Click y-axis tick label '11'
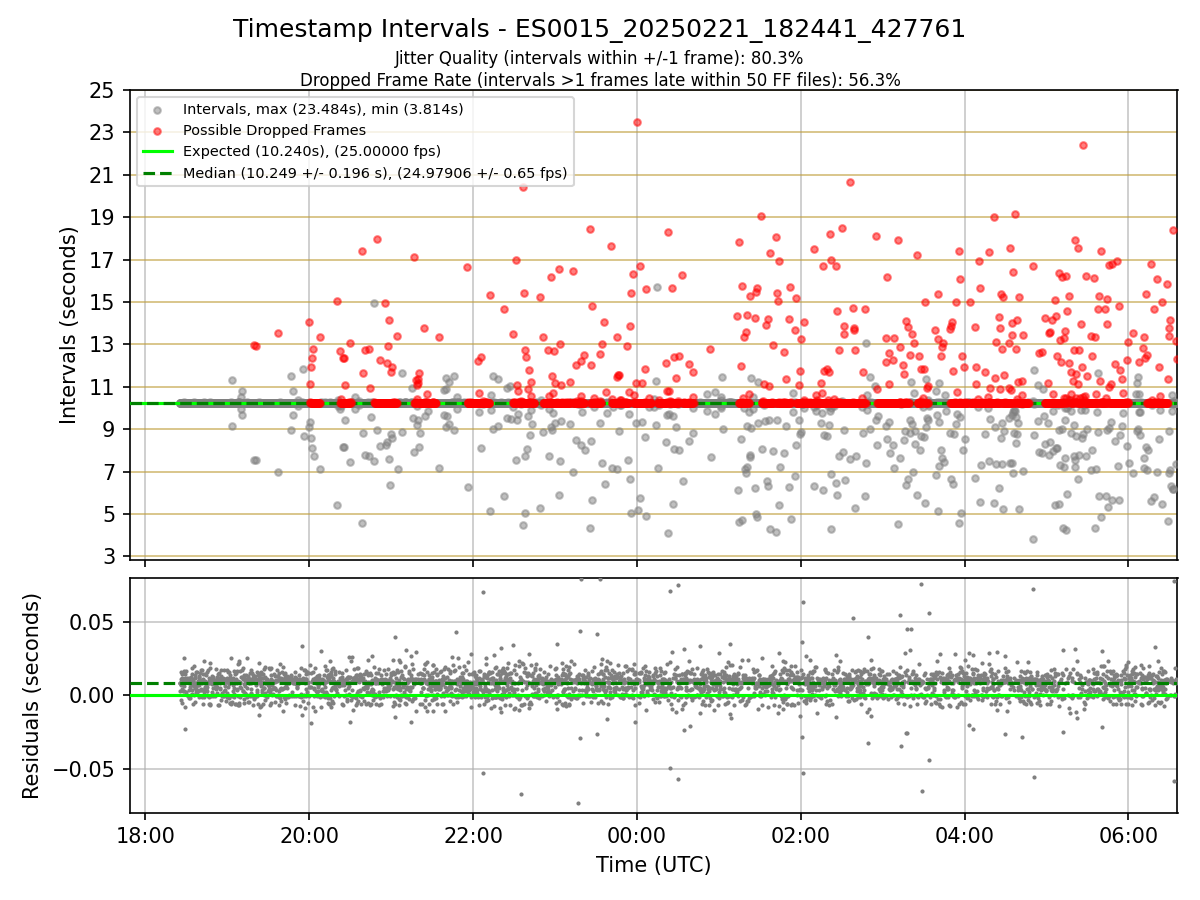 pyautogui.click(x=102, y=387)
